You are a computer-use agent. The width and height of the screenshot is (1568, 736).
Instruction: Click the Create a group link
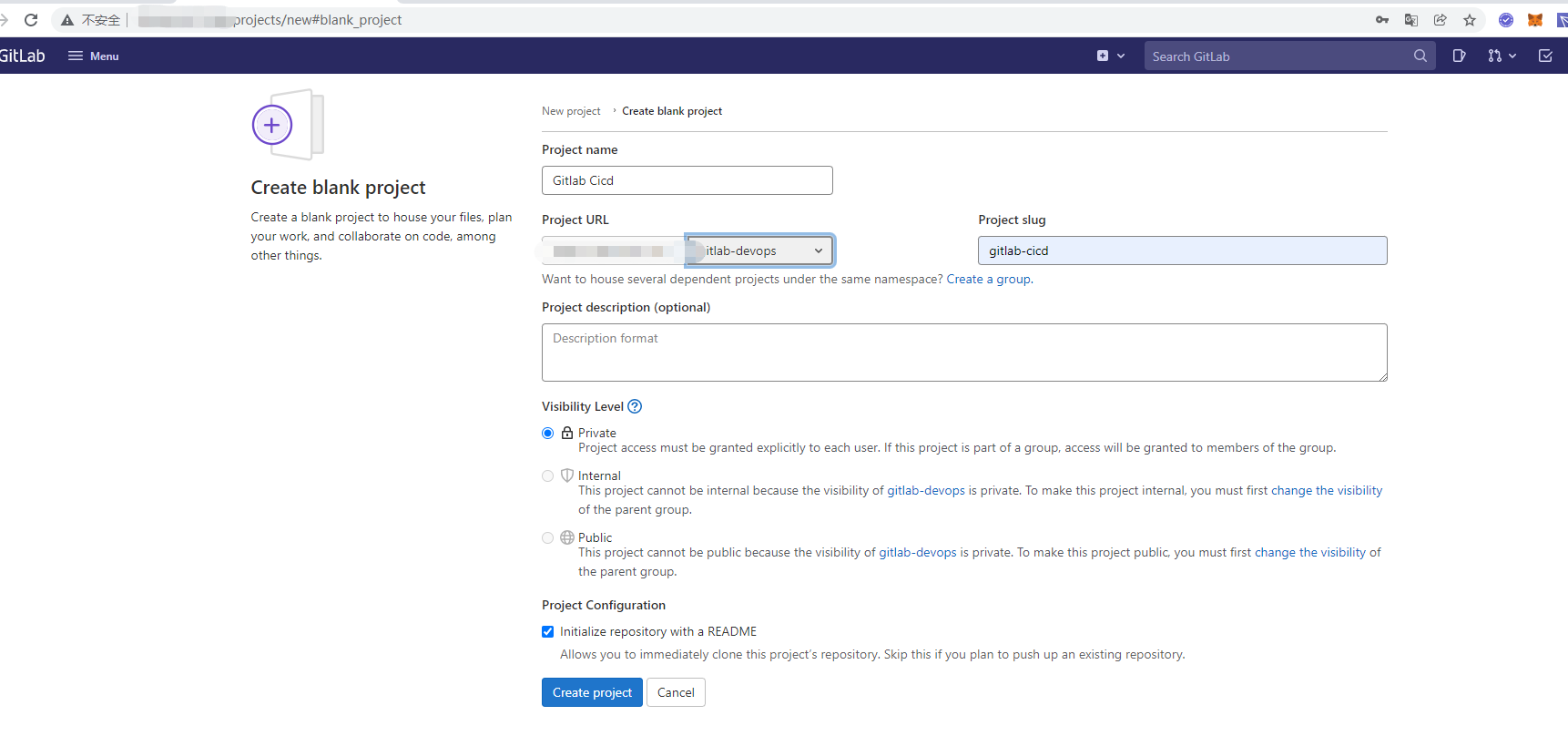pyautogui.click(x=989, y=280)
